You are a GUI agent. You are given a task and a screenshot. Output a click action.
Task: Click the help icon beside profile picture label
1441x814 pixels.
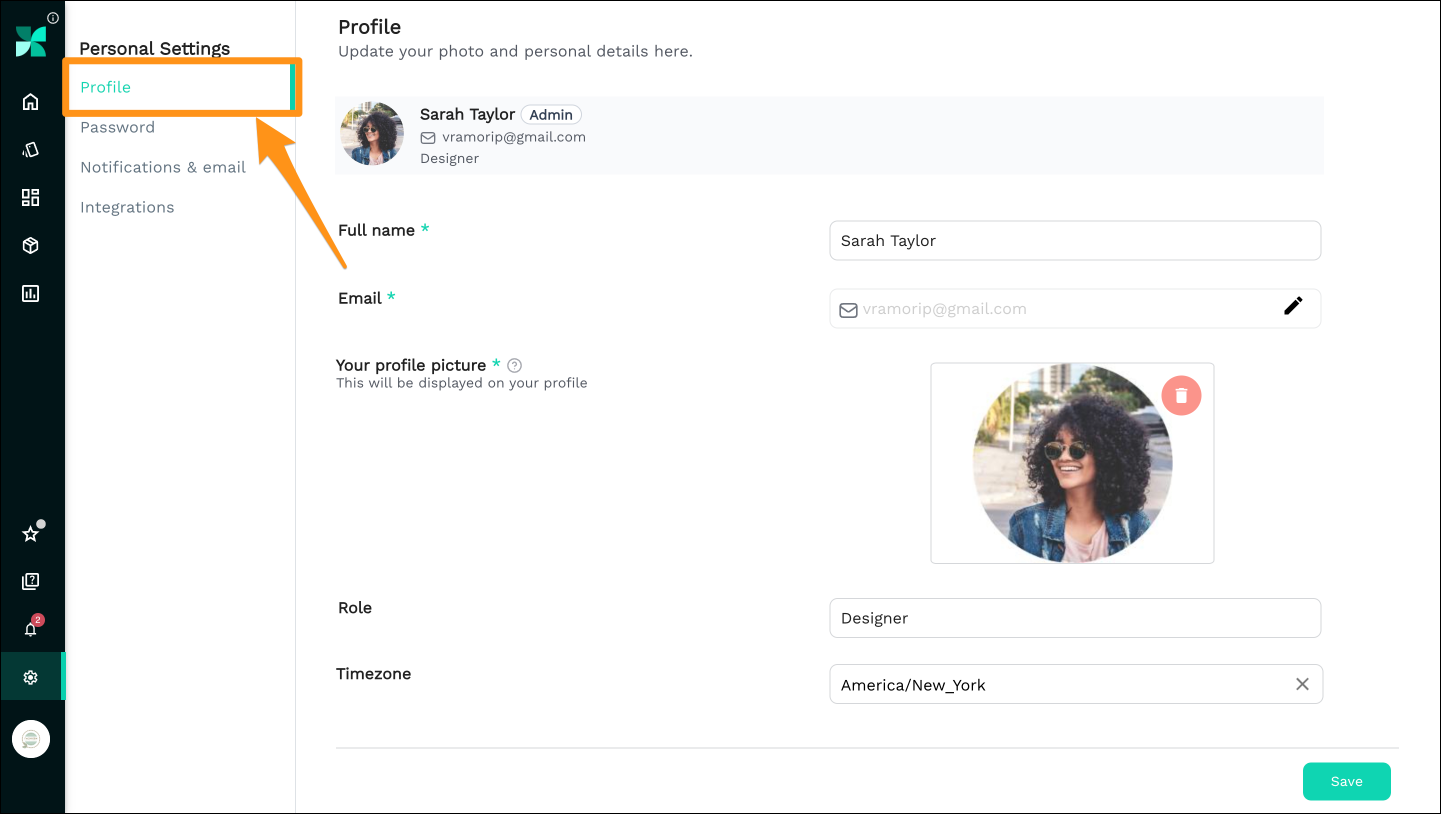(515, 366)
